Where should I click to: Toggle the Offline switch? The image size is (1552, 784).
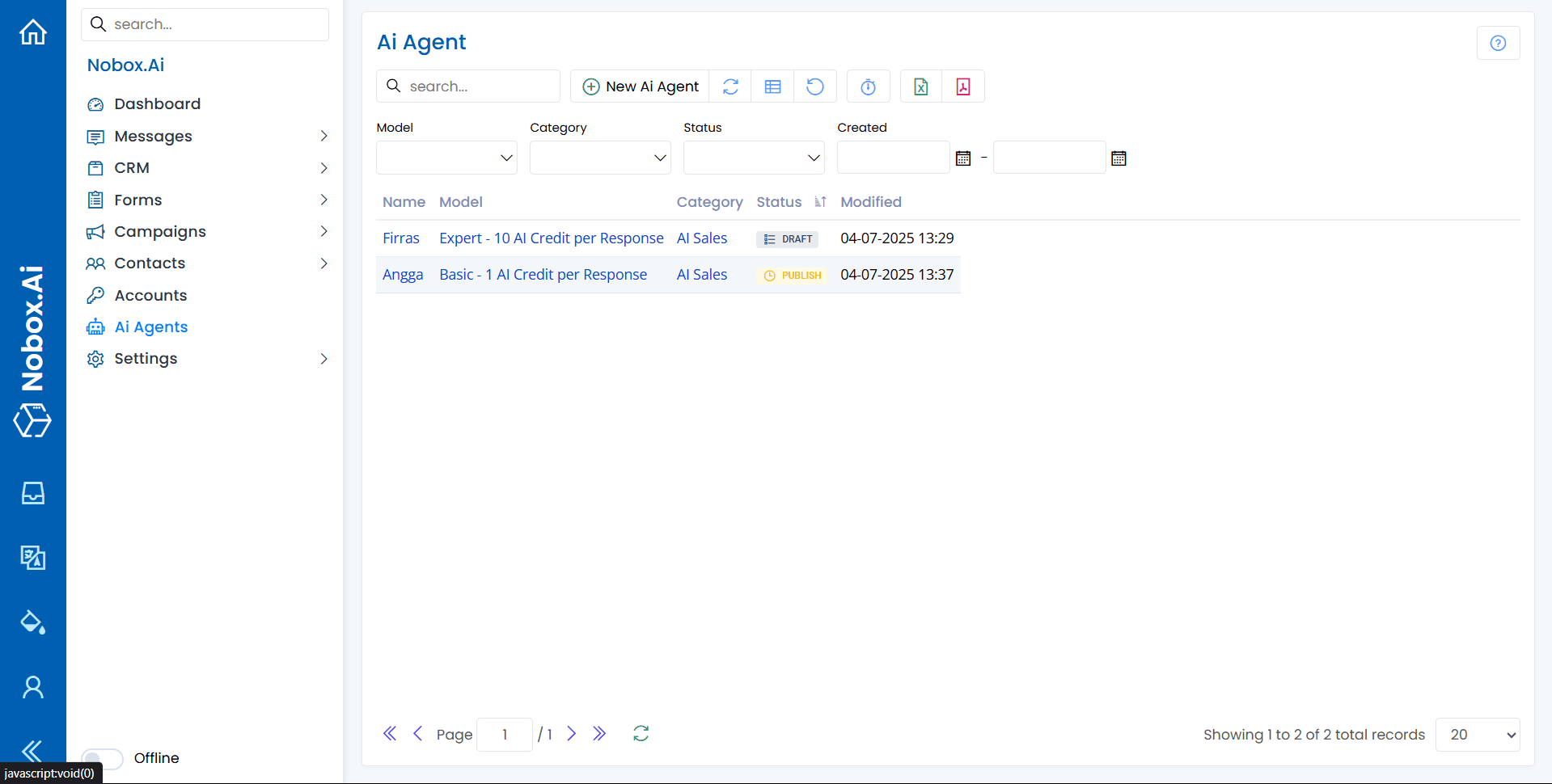[101, 758]
